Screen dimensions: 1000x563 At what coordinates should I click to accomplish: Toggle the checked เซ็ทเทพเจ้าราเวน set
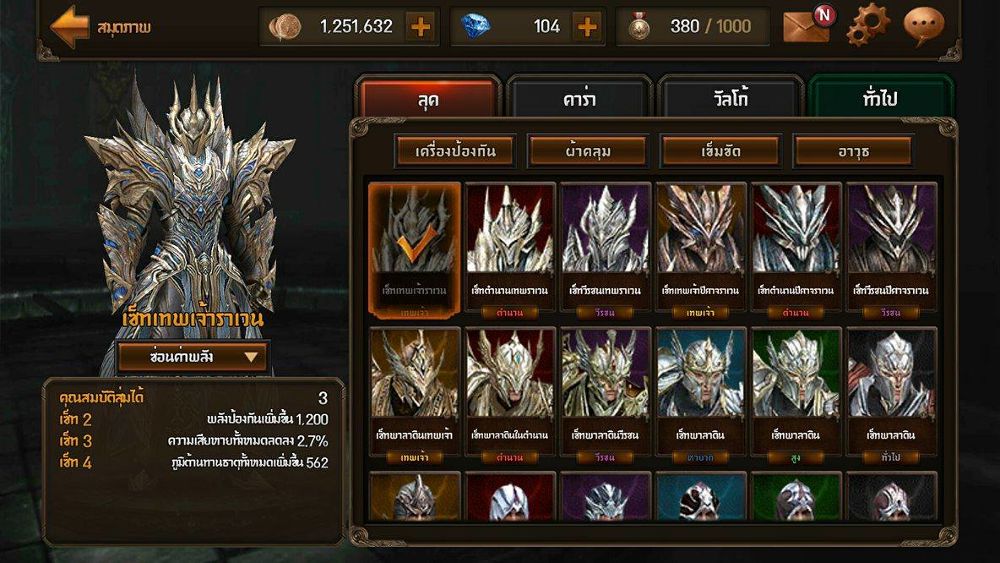[x=414, y=250]
